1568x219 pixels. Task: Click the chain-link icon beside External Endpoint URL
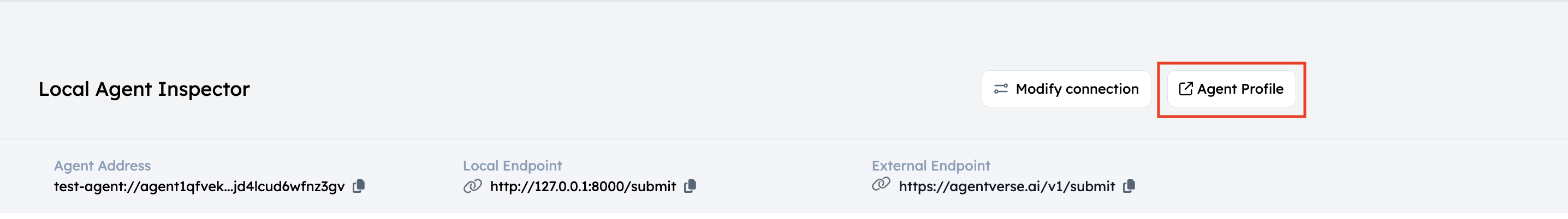(881, 184)
